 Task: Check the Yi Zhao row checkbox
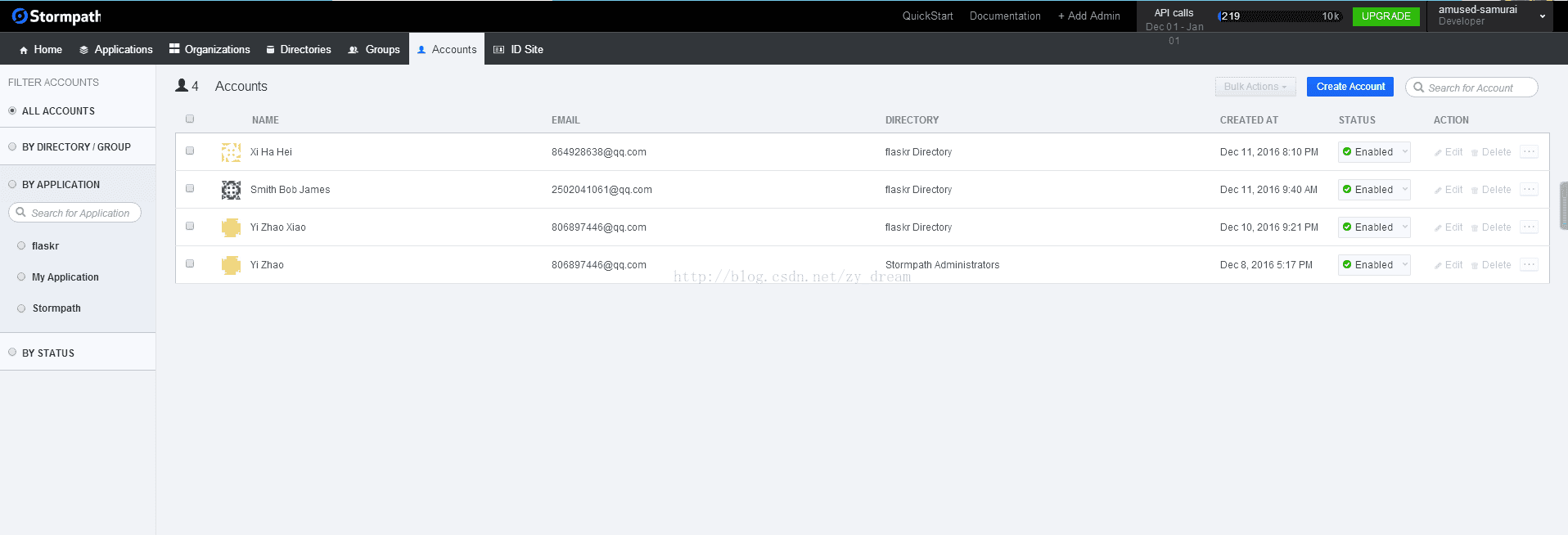pyautogui.click(x=190, y=264)
